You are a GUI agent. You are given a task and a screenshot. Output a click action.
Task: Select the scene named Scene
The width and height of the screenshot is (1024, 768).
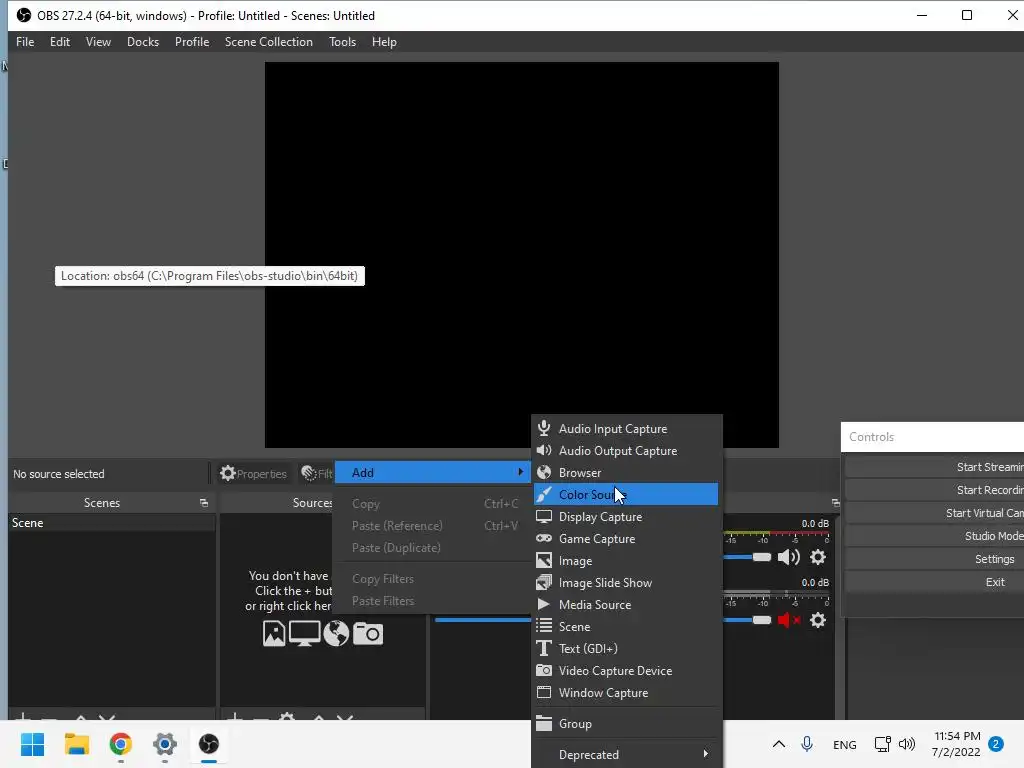click(x=112, y=523)
